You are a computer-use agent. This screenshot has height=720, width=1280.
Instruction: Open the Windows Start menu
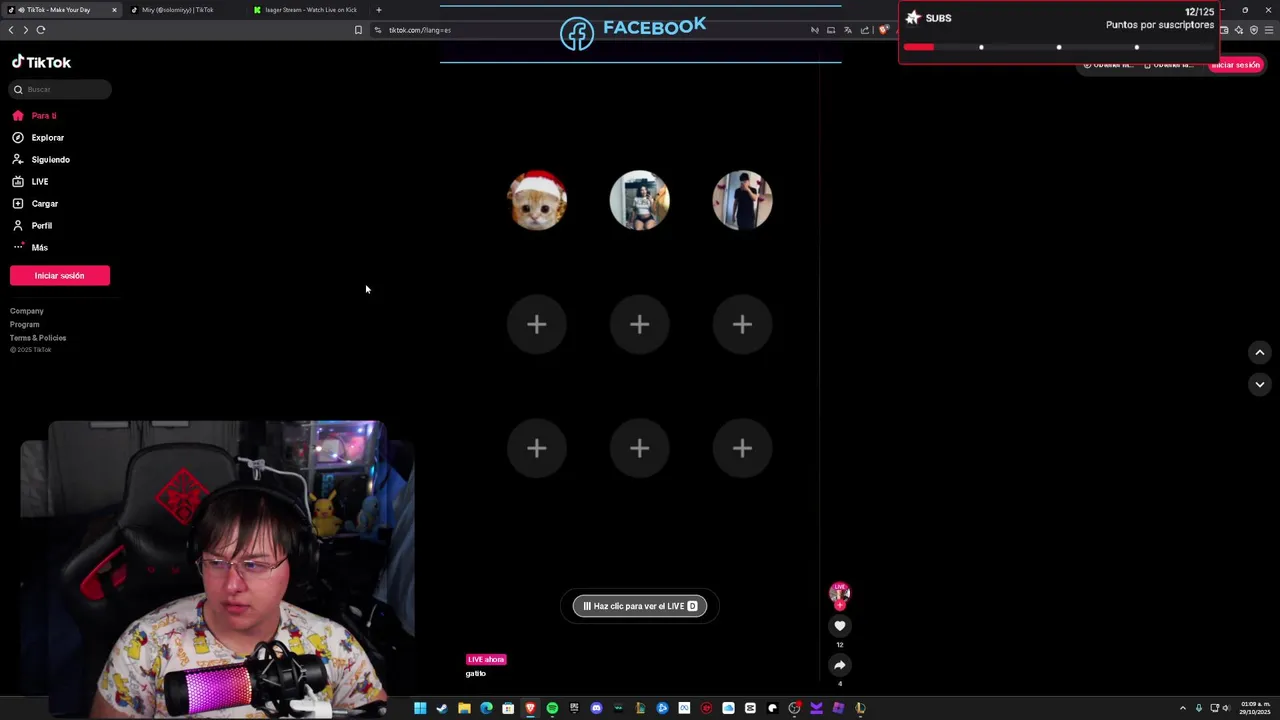click(420, 708)
